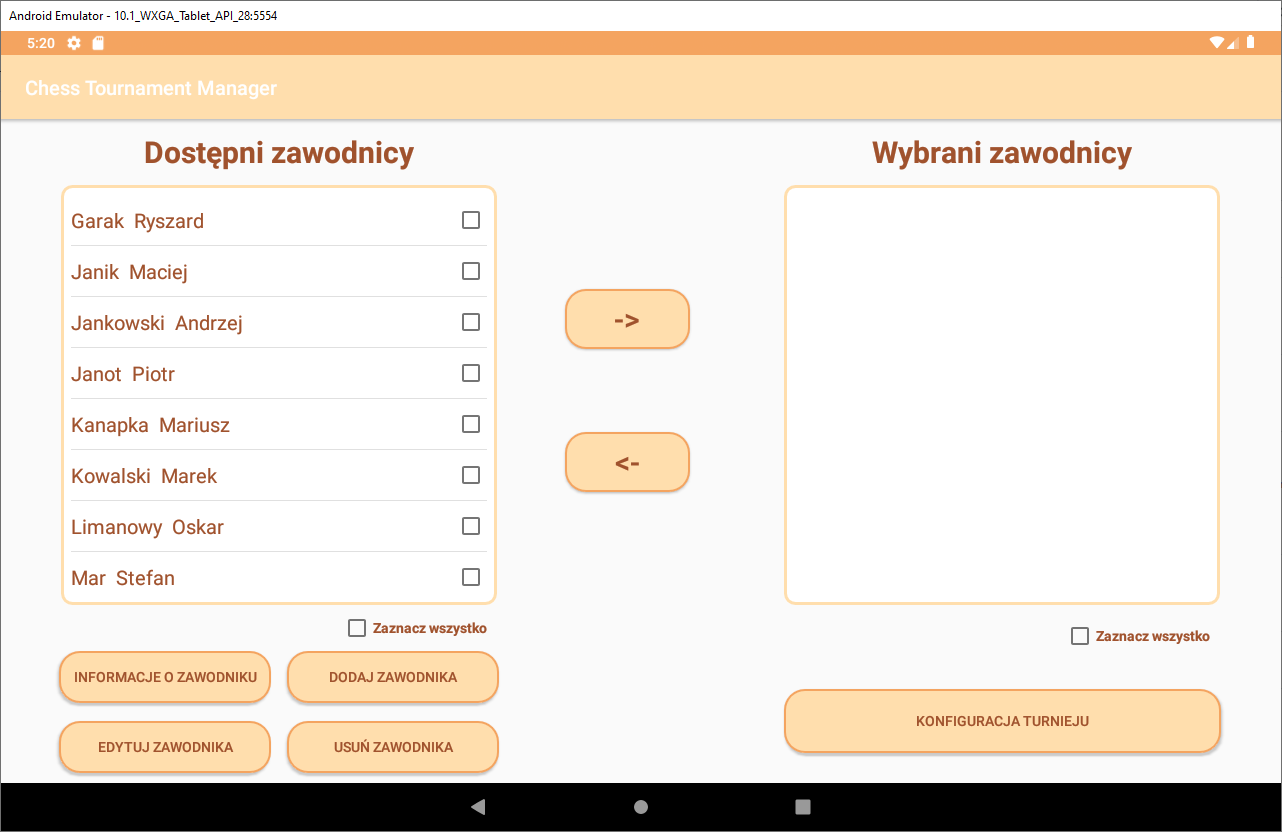Tick the checkbox for Janot Piotr
The image size is (1282, 832).
471,373
